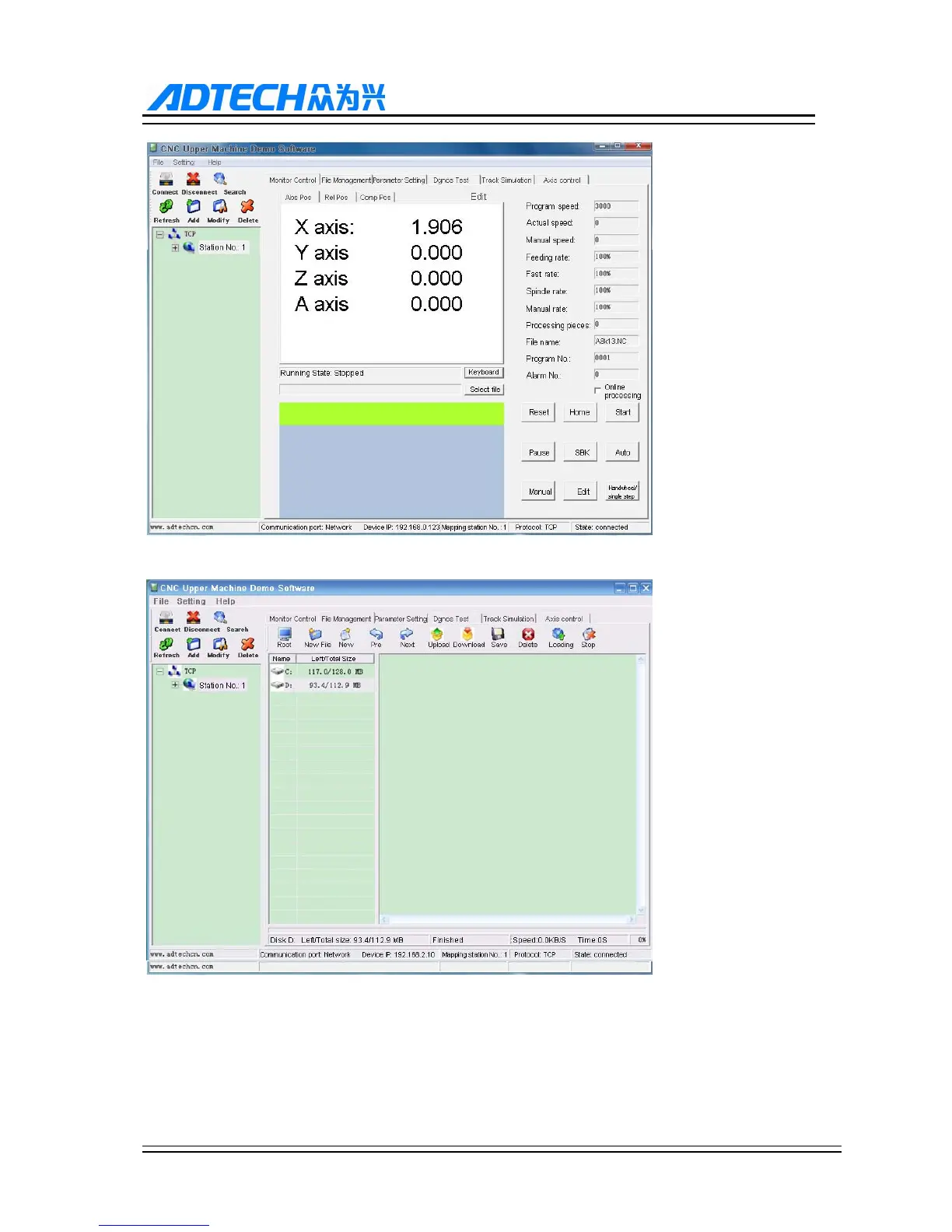Click Add icon in Monitor Control window
Image resolution: width=952 pixels, height=1232 pixels.
(194, 206)
